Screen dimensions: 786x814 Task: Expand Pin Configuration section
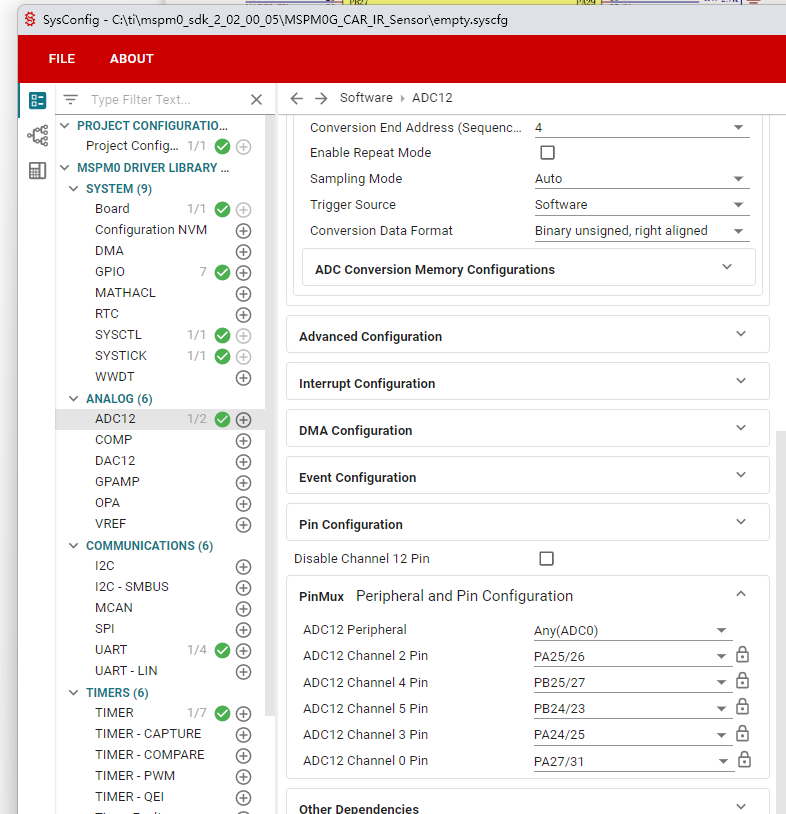tap(527, 523)
